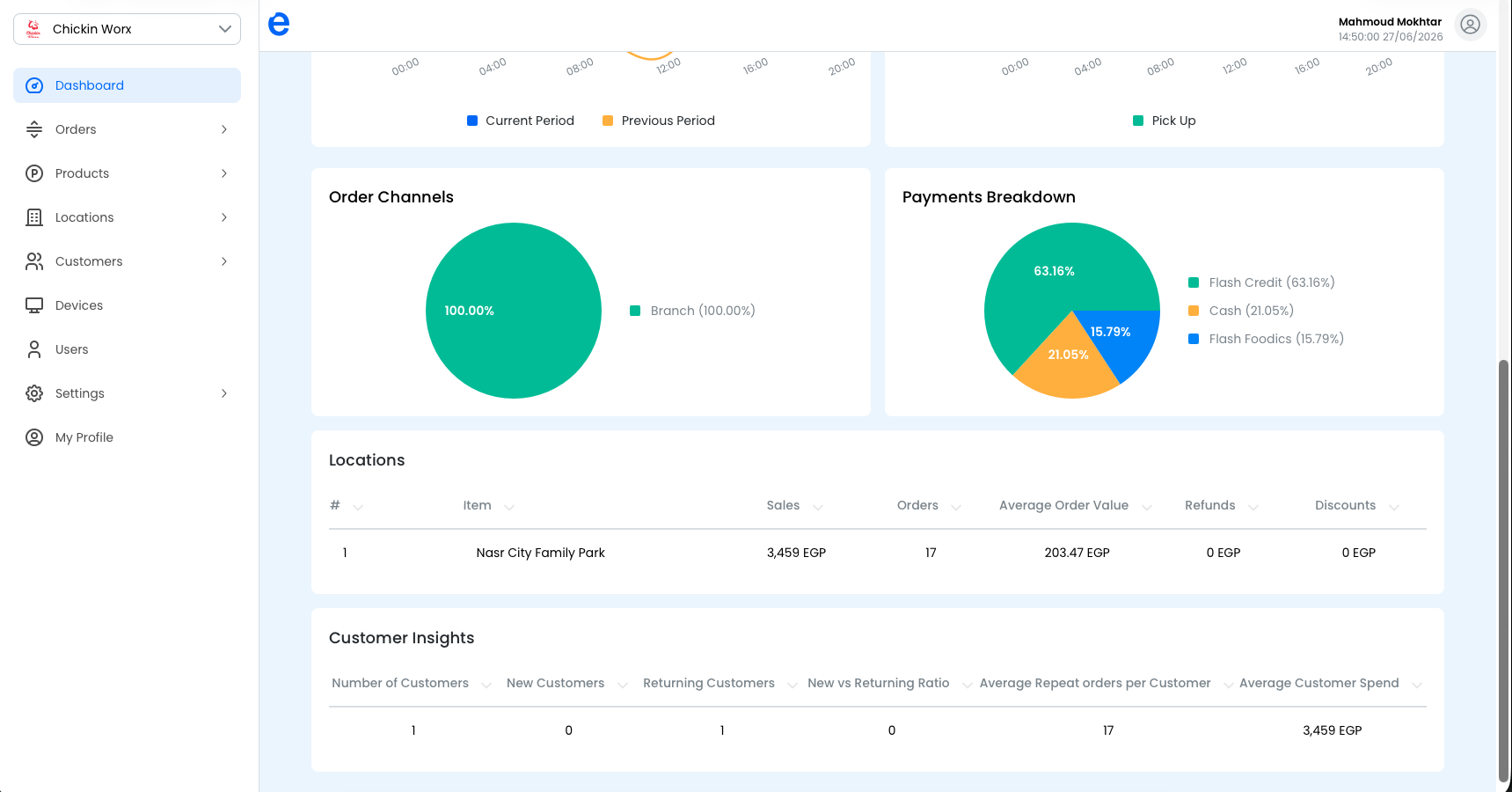
Task: Toggle the Branch legend swatch
Action: [635, 311]
